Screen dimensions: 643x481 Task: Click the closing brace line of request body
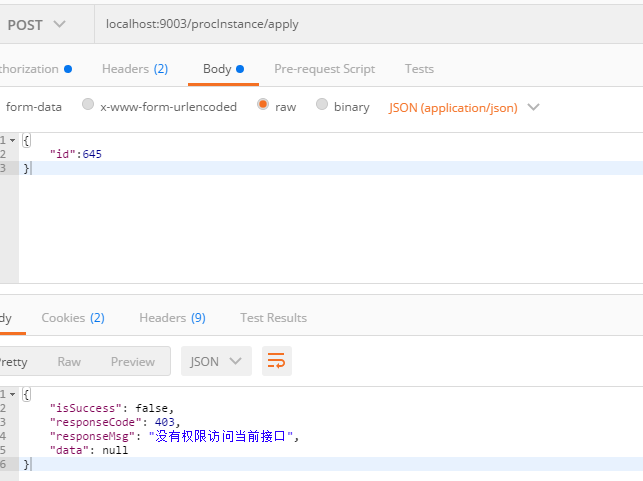pyautogui.click(x=331, y=168)
